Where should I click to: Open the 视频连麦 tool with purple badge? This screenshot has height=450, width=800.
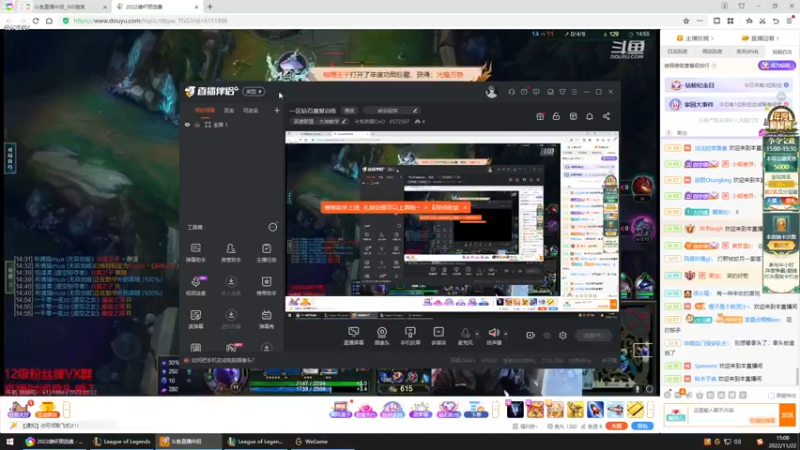pos(195,286)
